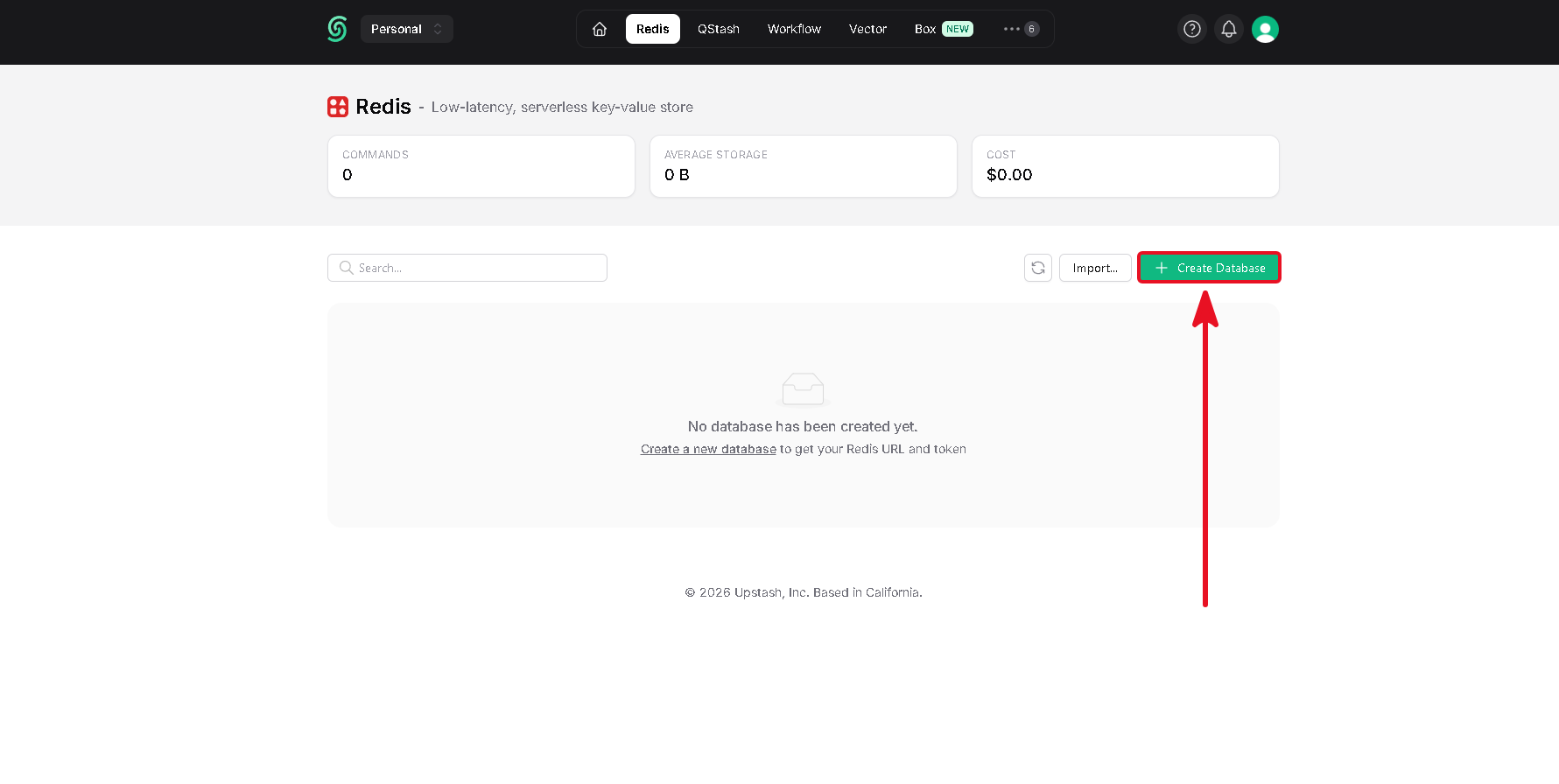Switch to the QStash tab

click(x=719, y=29)
